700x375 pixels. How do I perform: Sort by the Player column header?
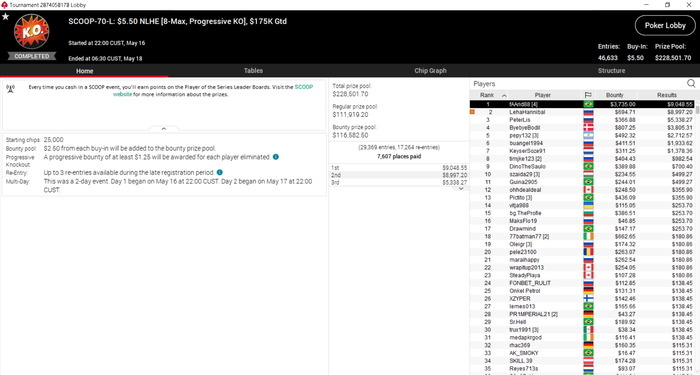542,95
